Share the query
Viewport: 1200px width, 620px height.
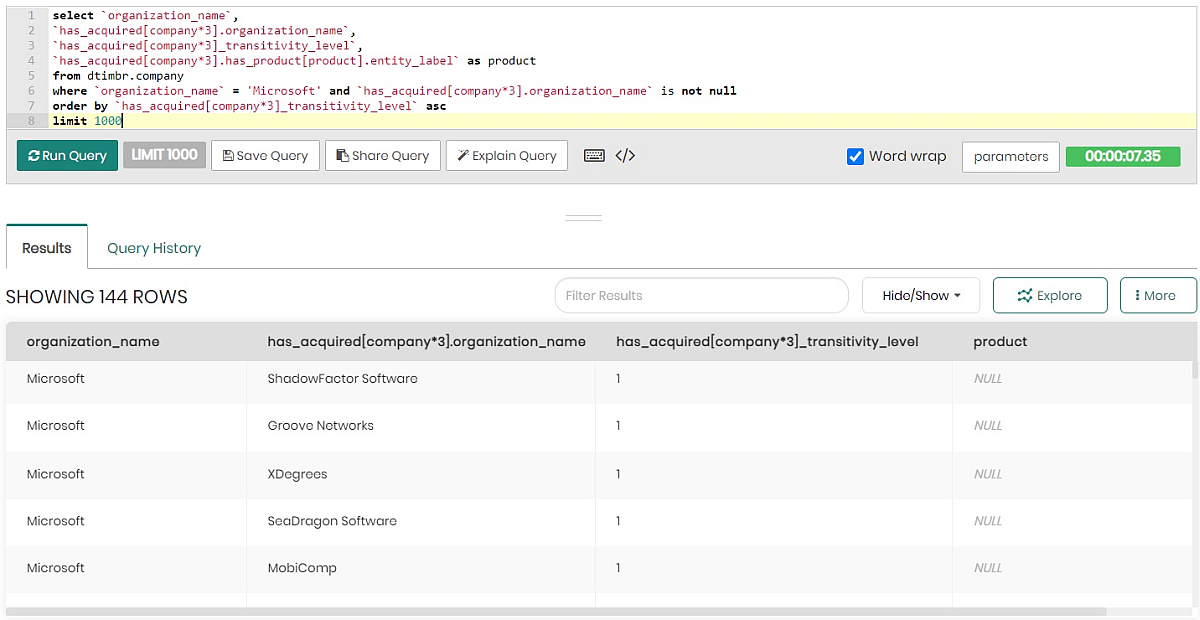383,156
